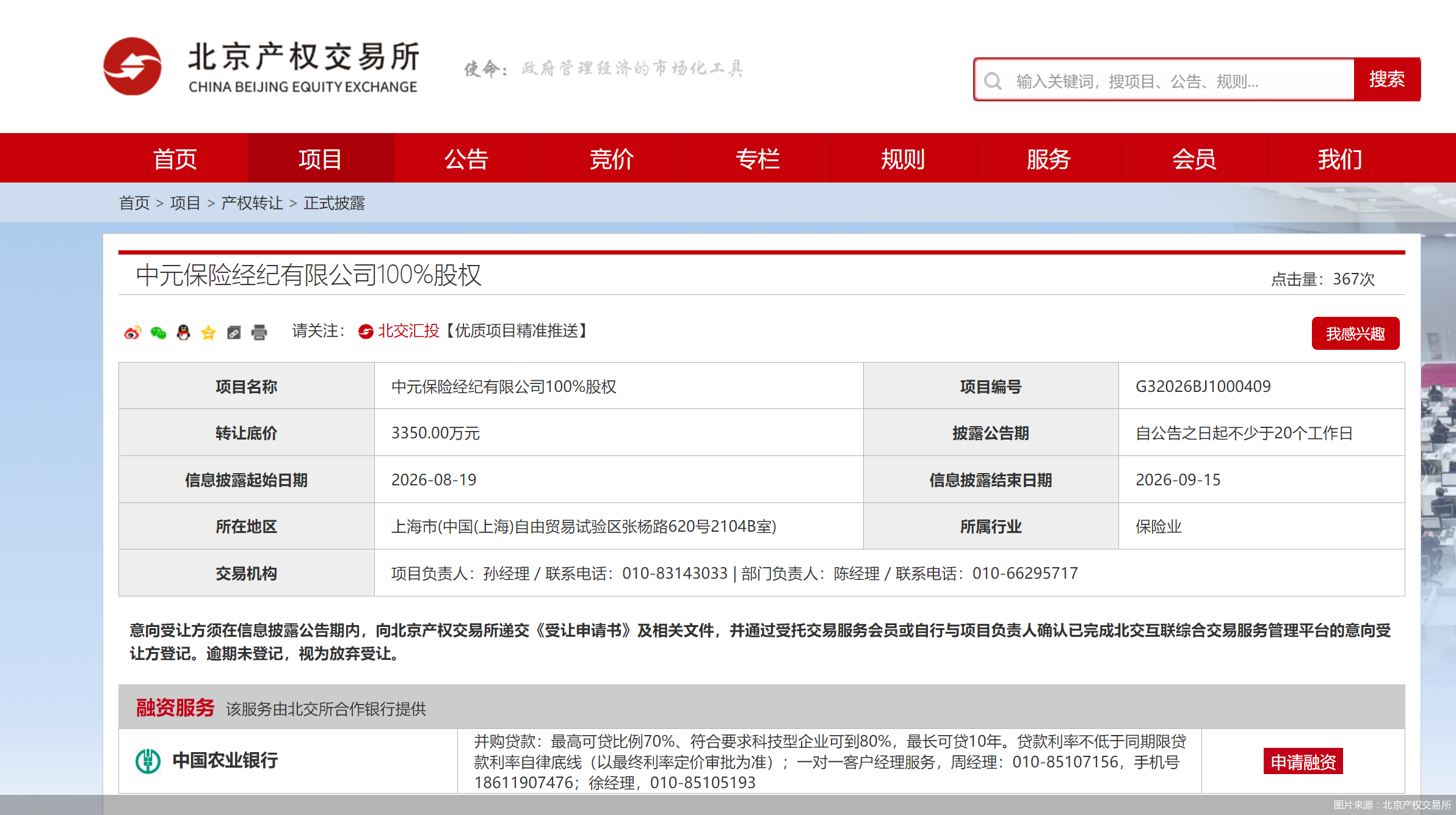Open the 首页 navigation tab
Image resolution: width=1456 pixels, height=815 pixels.
point(175,159)
